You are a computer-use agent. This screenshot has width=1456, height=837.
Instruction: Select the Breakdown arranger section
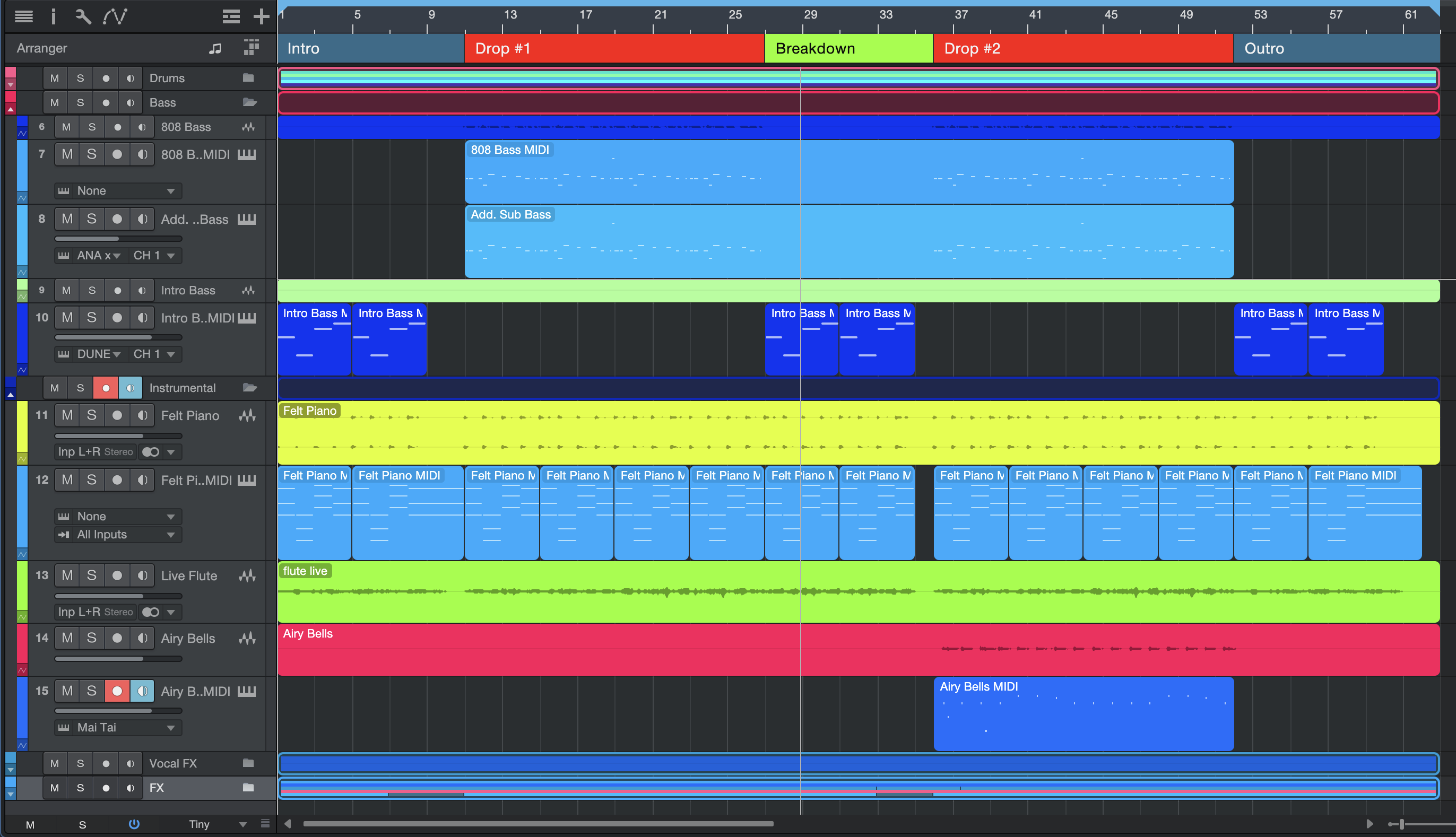point(848,49)
